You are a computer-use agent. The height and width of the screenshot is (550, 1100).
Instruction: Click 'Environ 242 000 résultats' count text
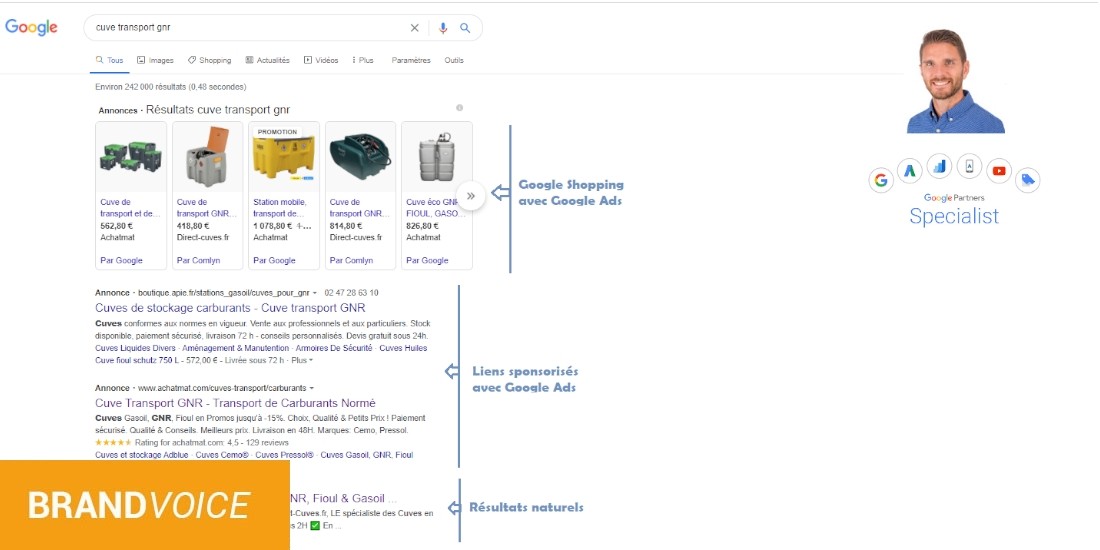170,87
